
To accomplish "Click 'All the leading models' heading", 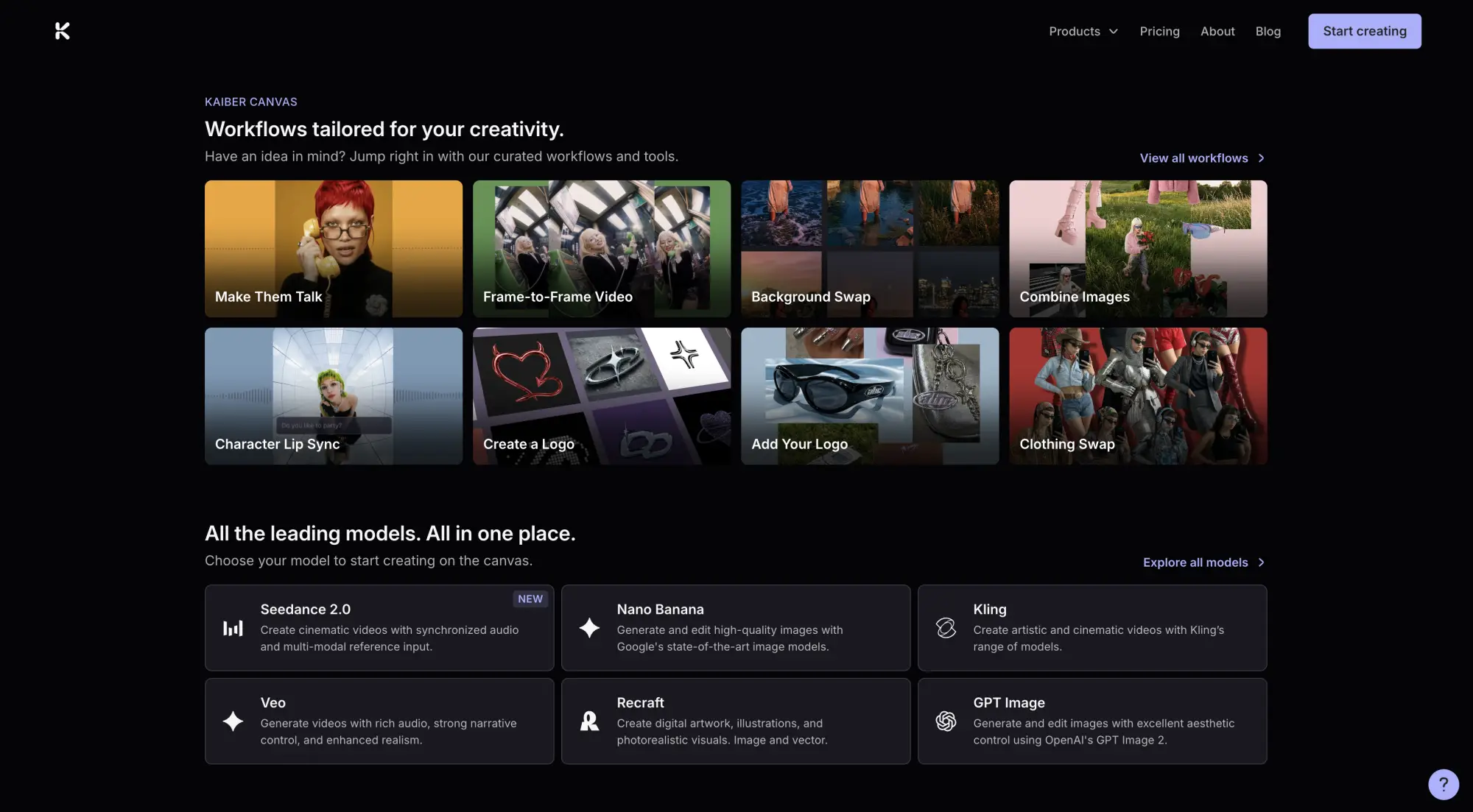I will coord(390,533).
